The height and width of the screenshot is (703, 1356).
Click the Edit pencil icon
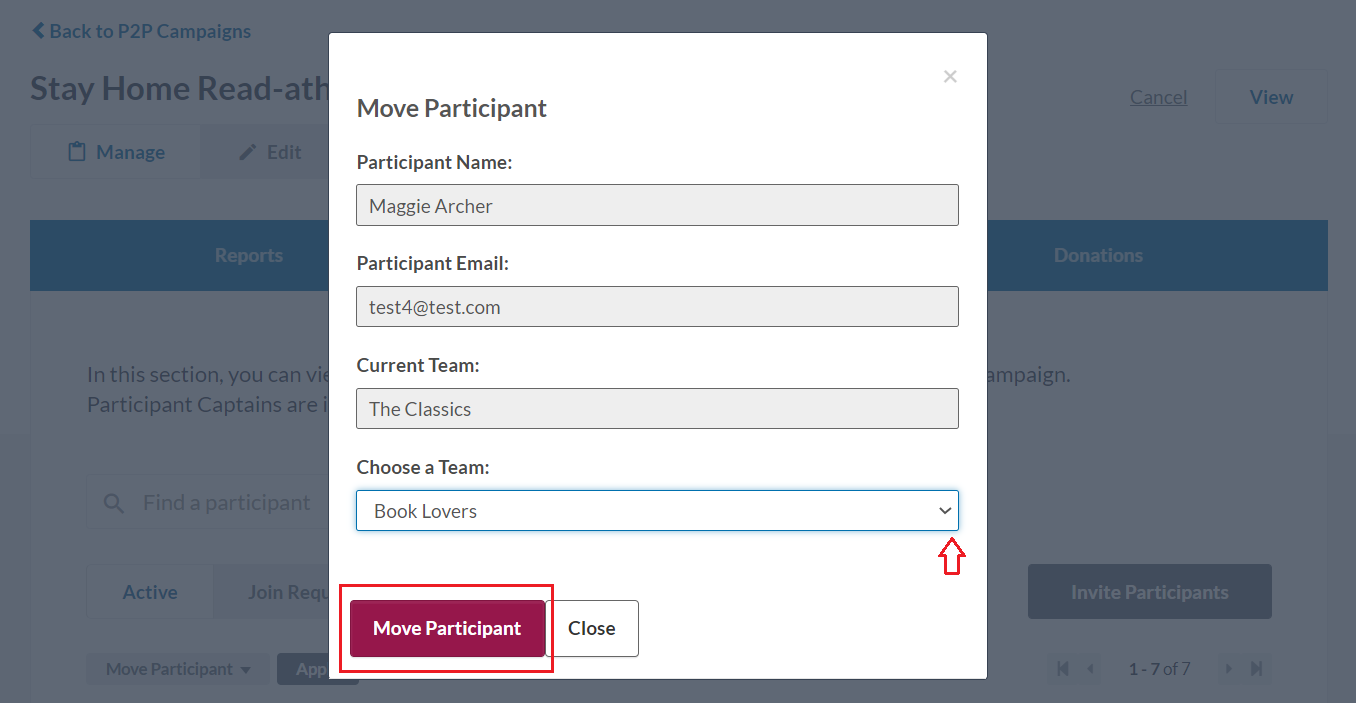tap(248, 152)
